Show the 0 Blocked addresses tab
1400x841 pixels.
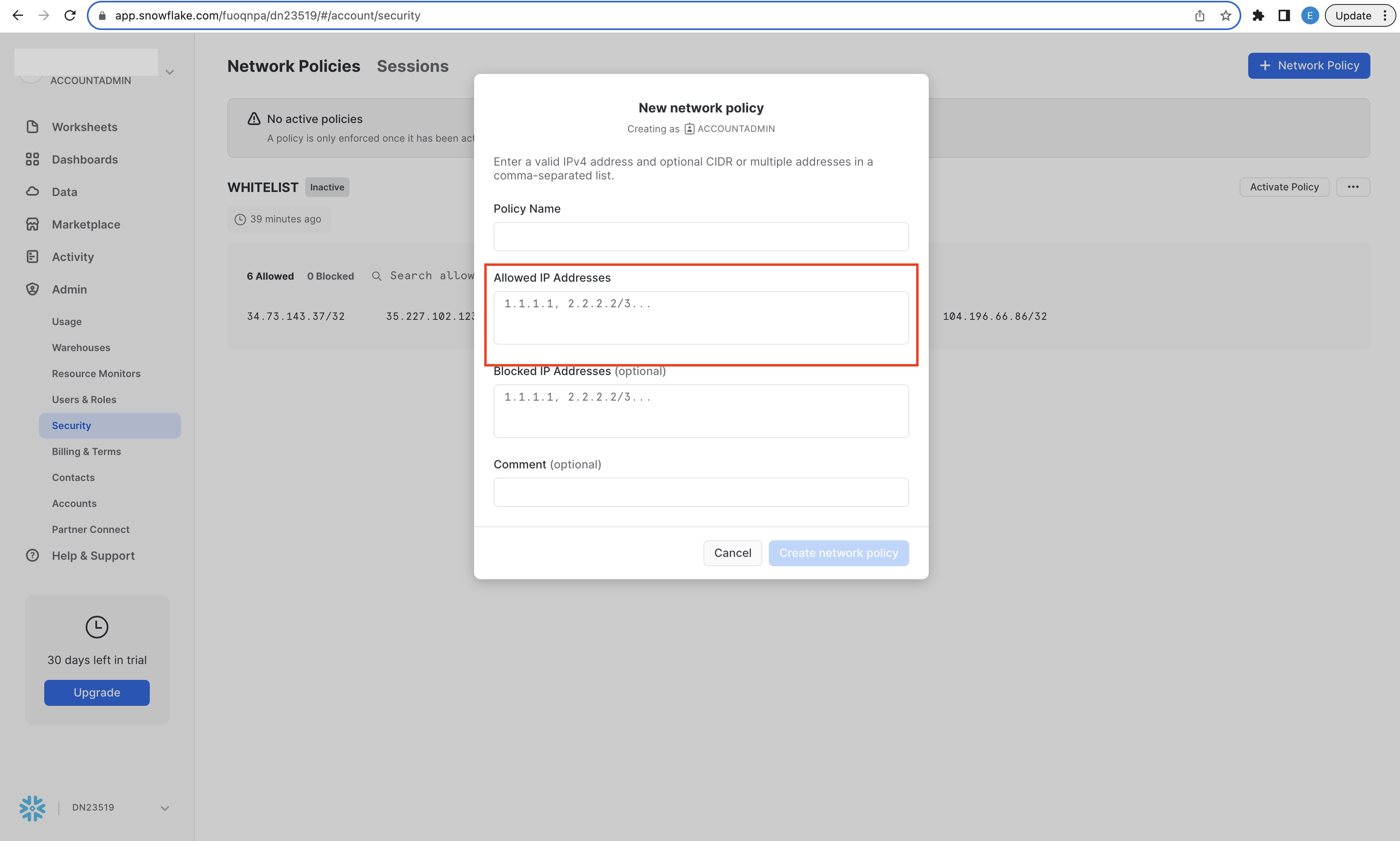click(x=330, y=276)
